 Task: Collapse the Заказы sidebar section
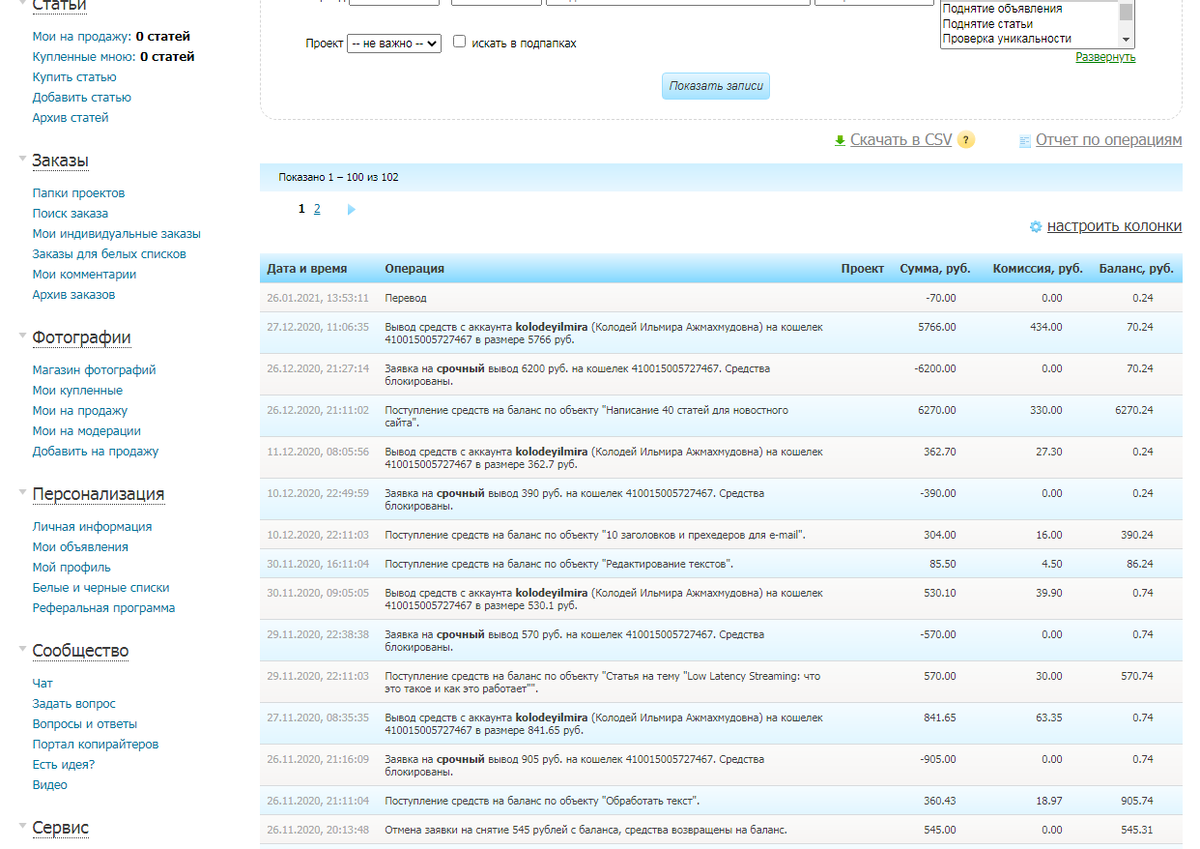click(x=23, y=160)
